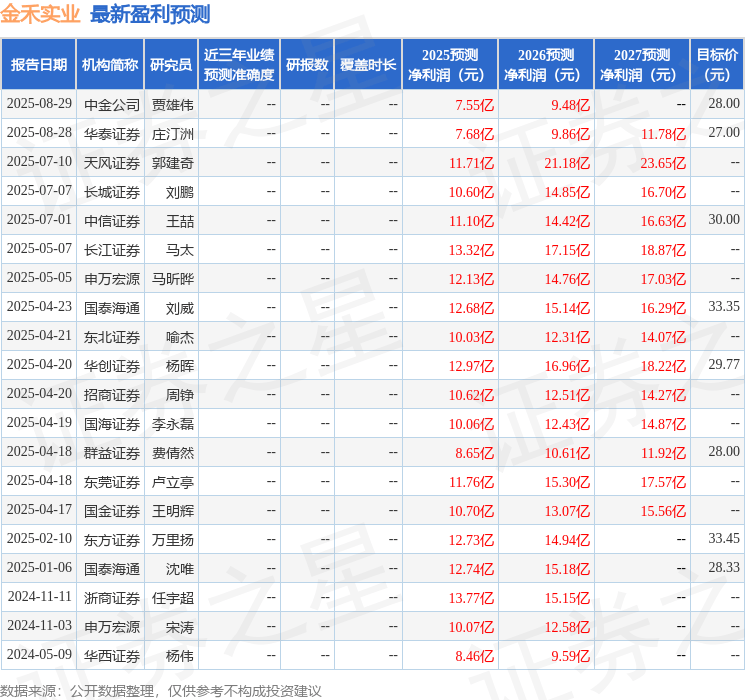Click the 最新盈利预测 heading text
Viewport: 745px width, 700px height.
tap(150, 15)
